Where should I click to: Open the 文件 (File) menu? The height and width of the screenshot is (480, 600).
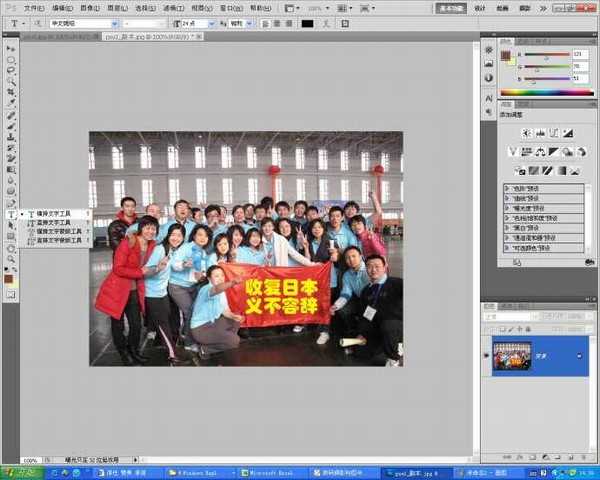pyautogui.click(x=34, y=7)
